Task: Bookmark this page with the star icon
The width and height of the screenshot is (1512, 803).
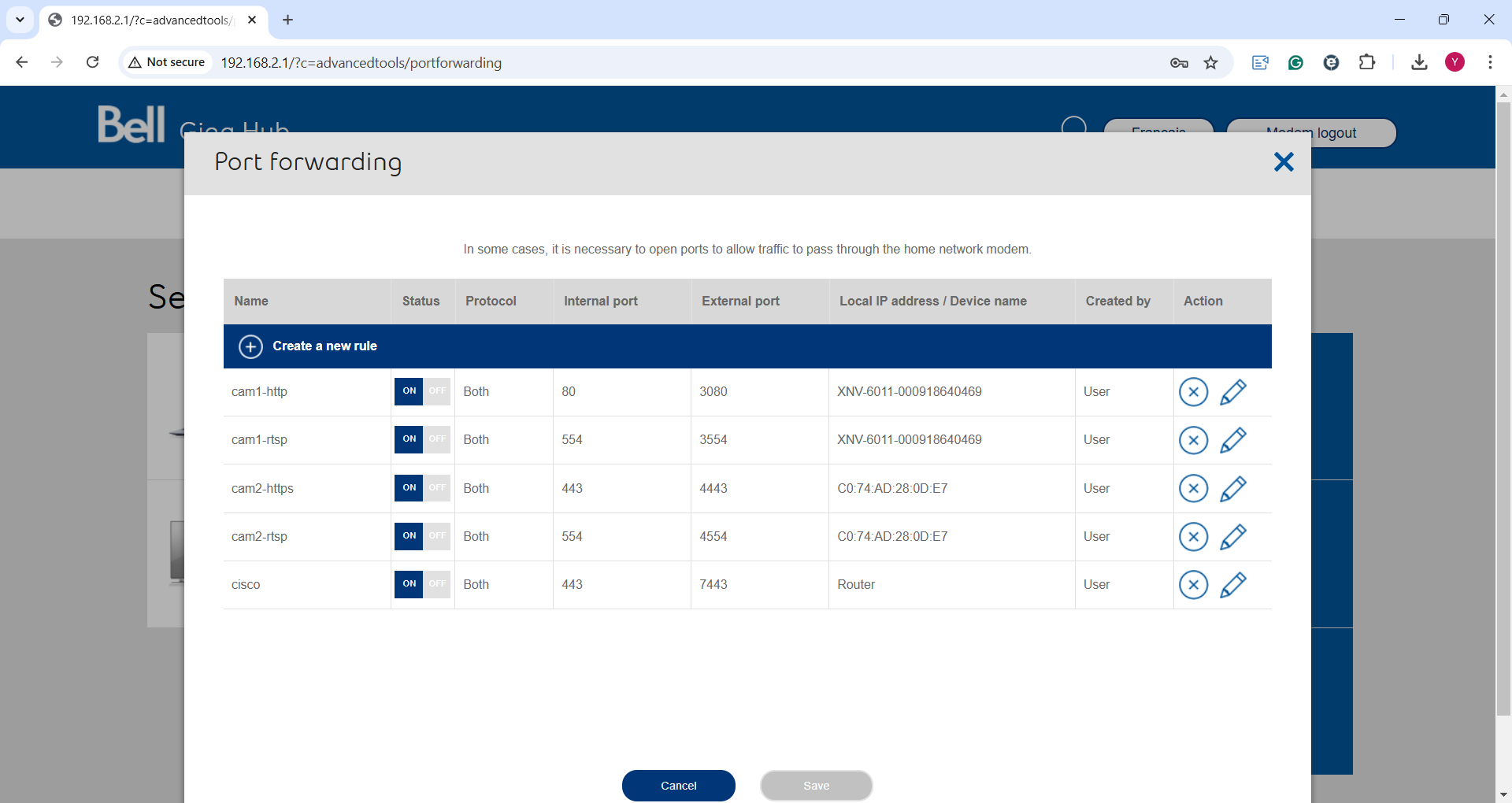Action: 1211,62
